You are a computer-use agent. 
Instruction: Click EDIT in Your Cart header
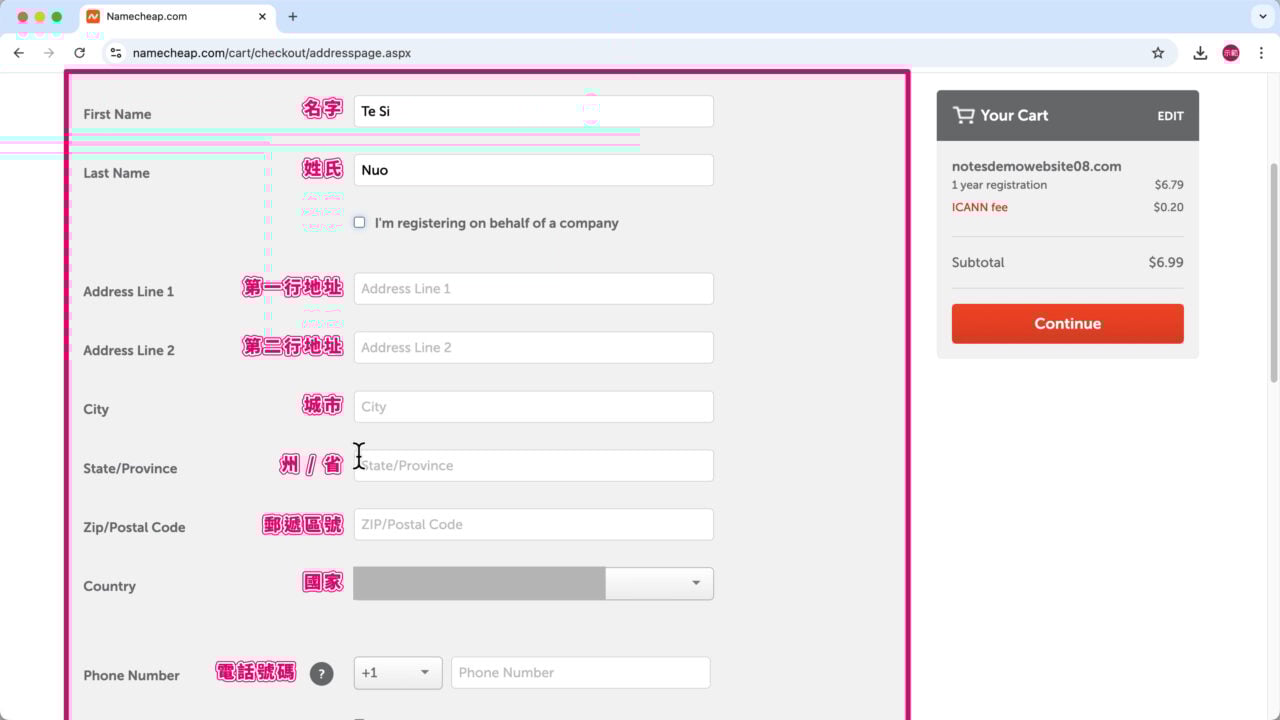(1170, 116)
